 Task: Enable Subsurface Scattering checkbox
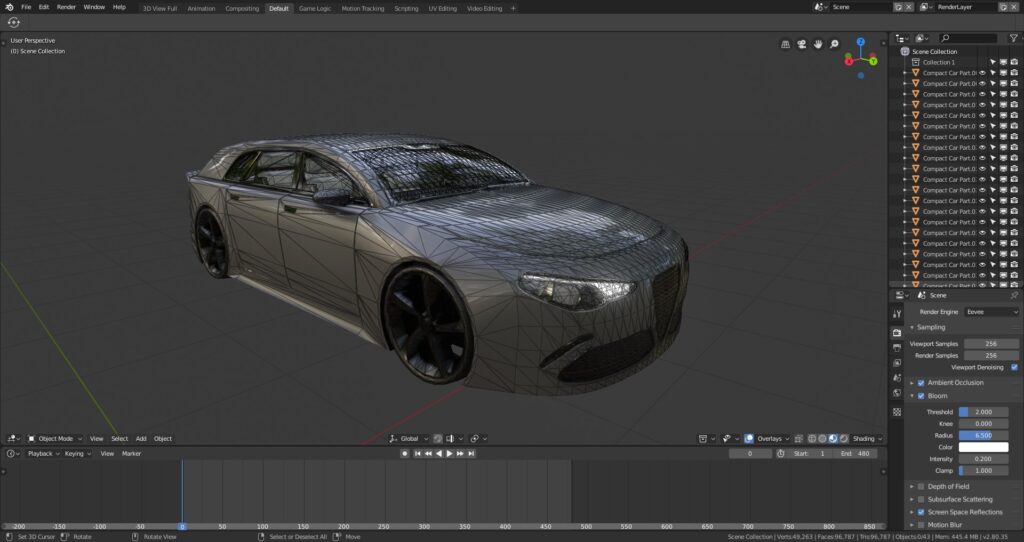tap(921, 500)
